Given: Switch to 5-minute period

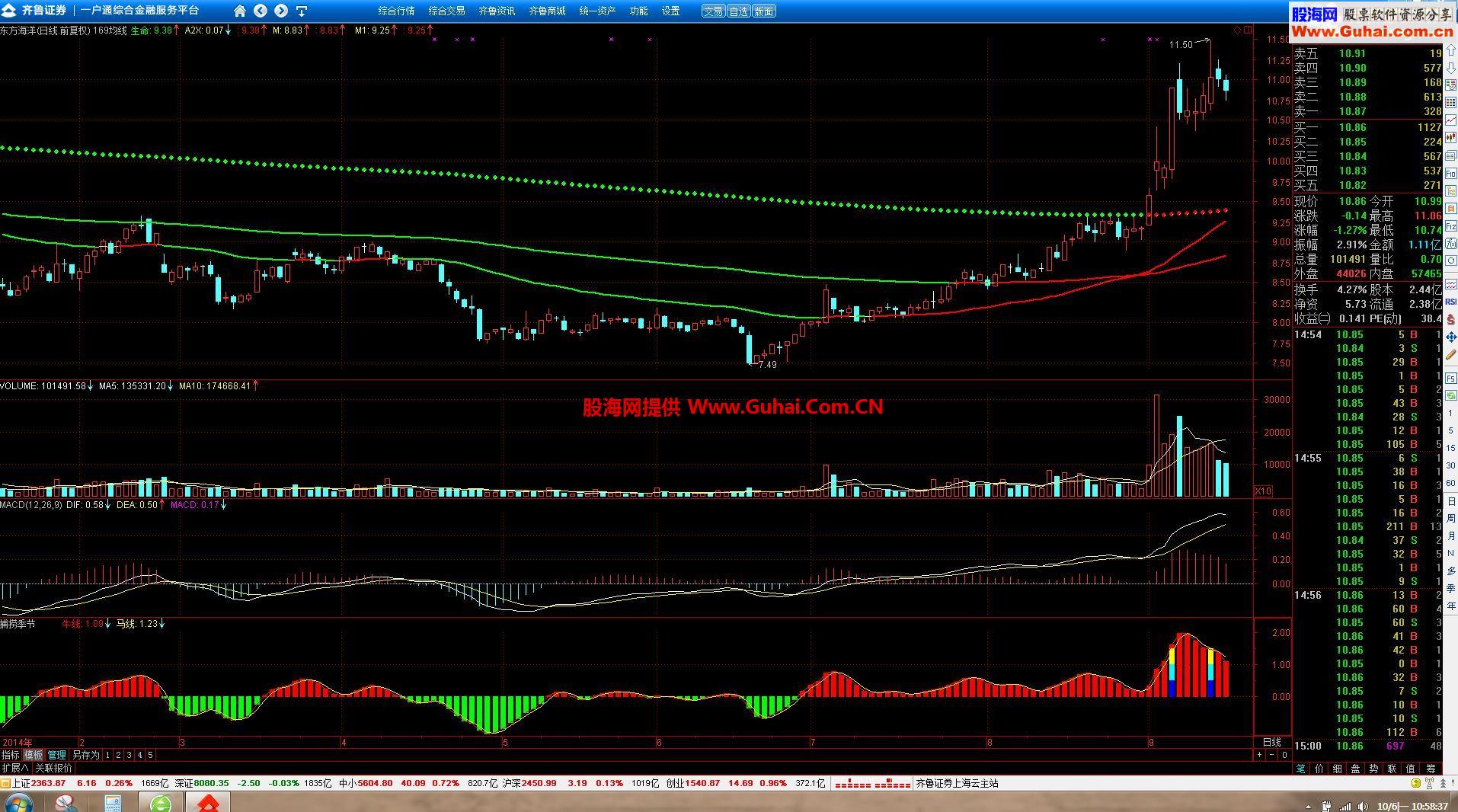Looking at the screenshot, I should coord(1450,430).
